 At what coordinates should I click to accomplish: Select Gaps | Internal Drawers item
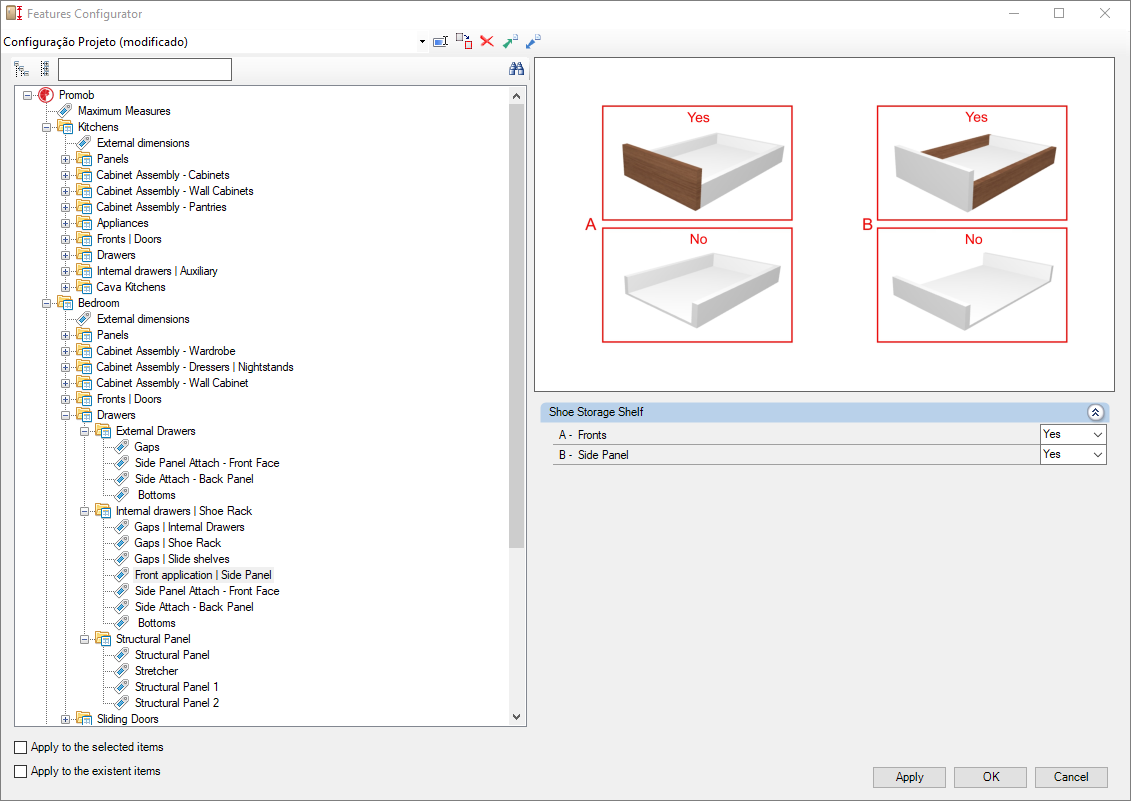pyautogui.click(x=189, y=527)
